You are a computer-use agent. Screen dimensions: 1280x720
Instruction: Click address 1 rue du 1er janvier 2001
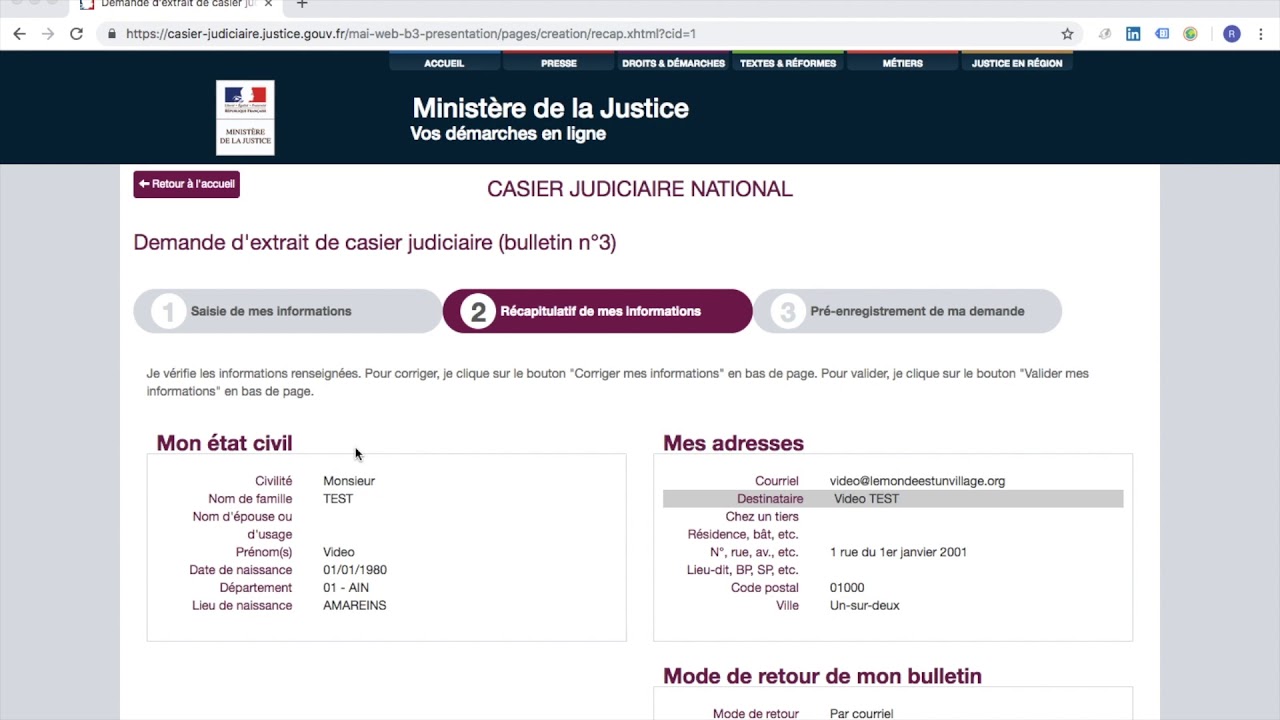(x=898, y=552)
